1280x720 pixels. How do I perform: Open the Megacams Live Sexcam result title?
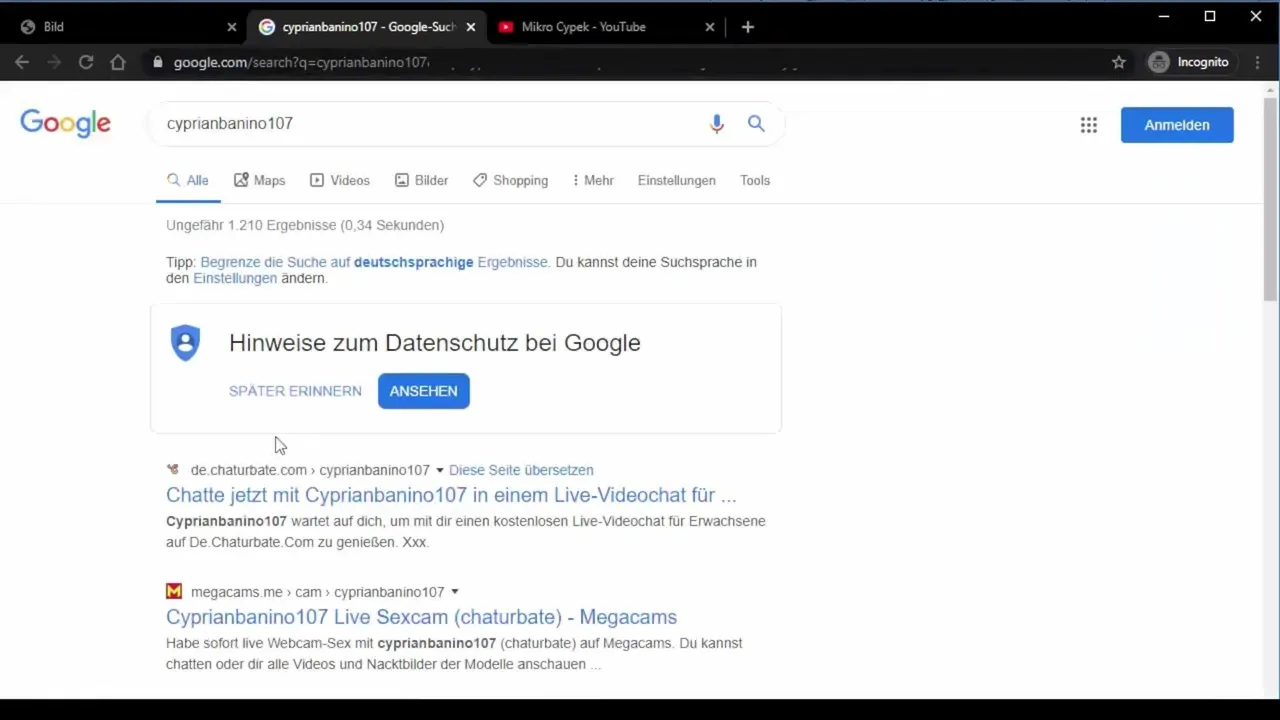point(421,617)
